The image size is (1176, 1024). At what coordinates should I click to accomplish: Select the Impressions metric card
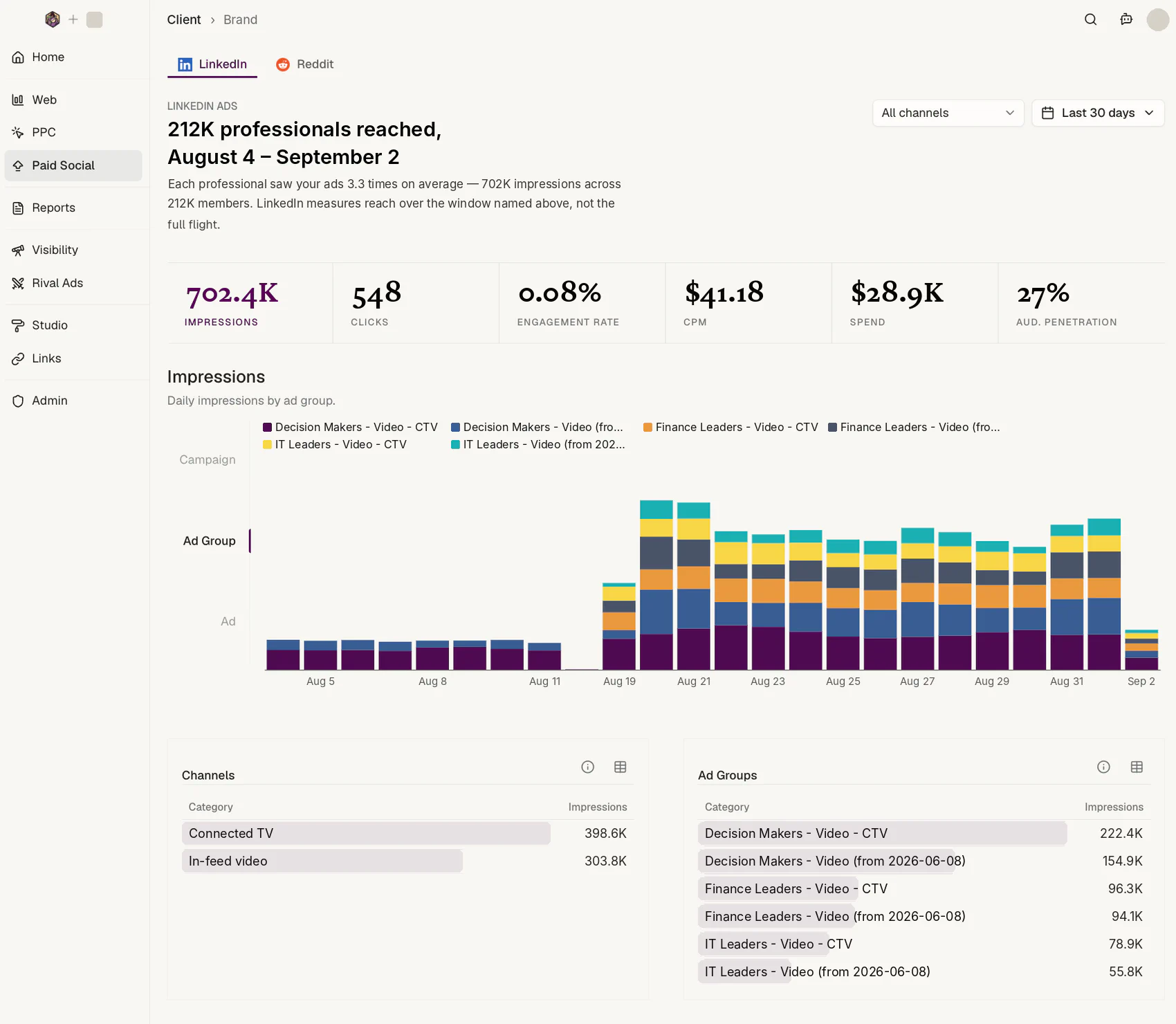click(250, 303)
